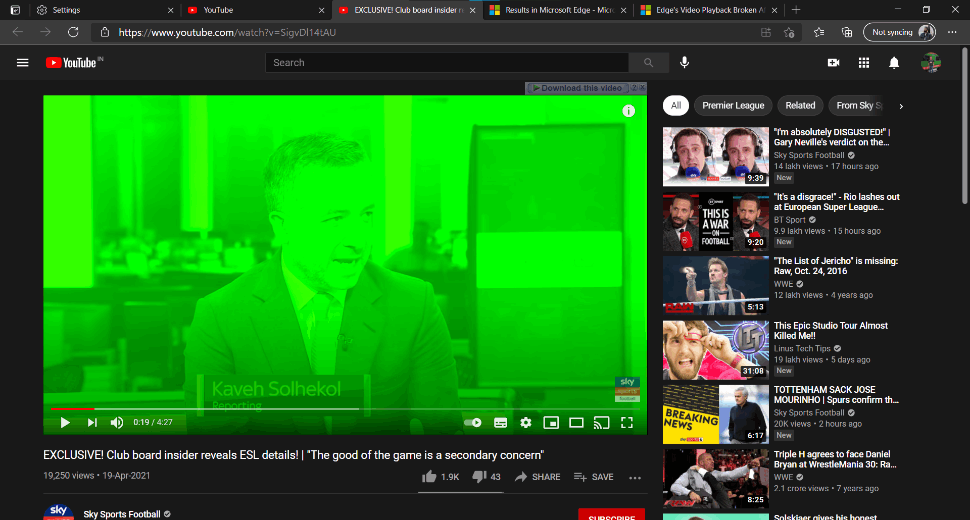Save video to a playlist
The image size is (970, 520).
(x=593, y=477)
